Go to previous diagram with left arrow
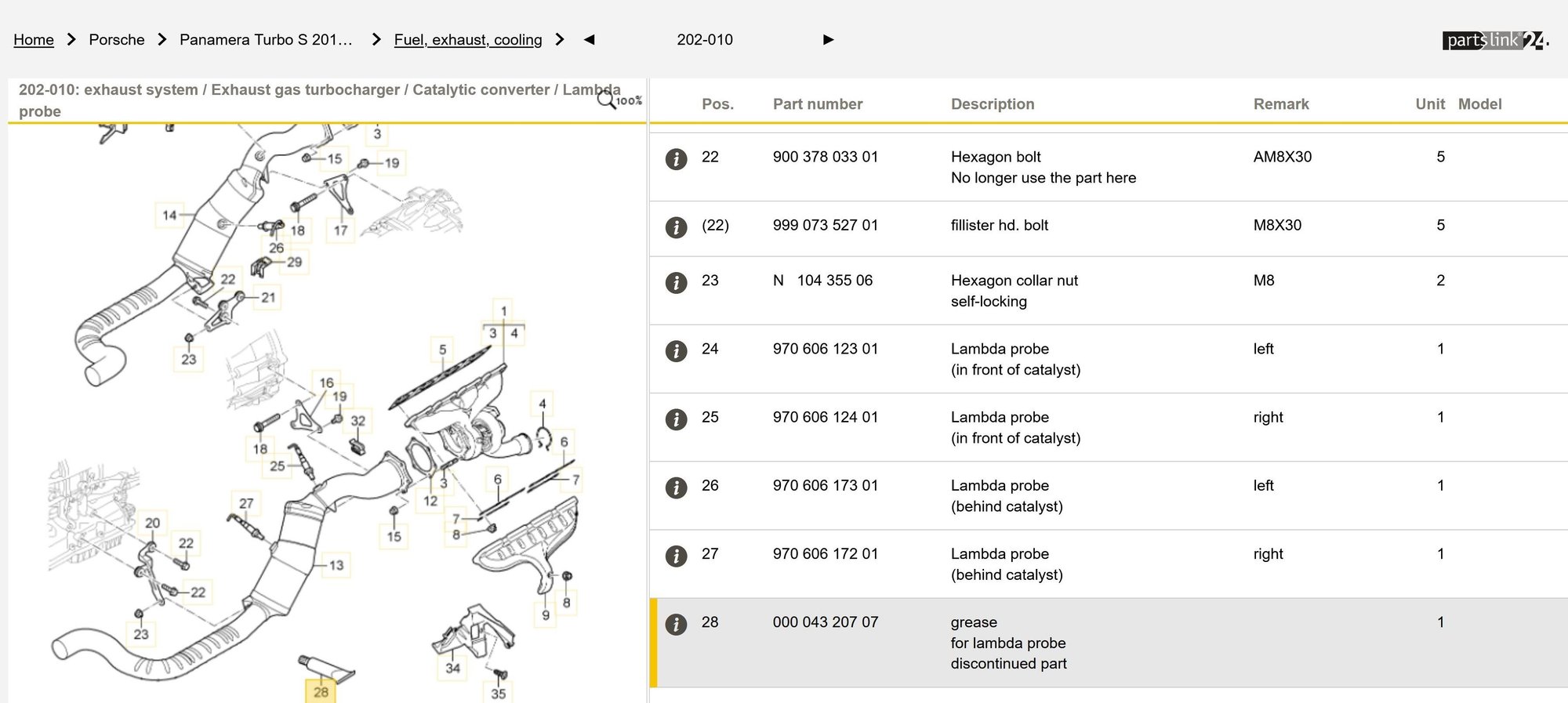Screen dimensions: 1568x703 click(x=590, y=40)
